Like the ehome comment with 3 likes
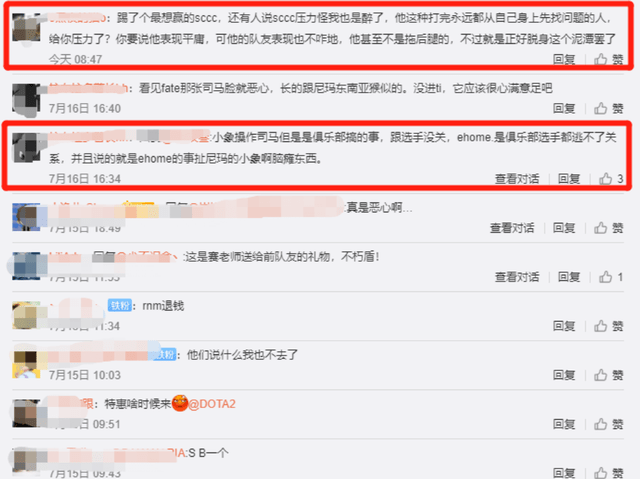640x479 pixels. pyautogui.click(x=611, y=179)
